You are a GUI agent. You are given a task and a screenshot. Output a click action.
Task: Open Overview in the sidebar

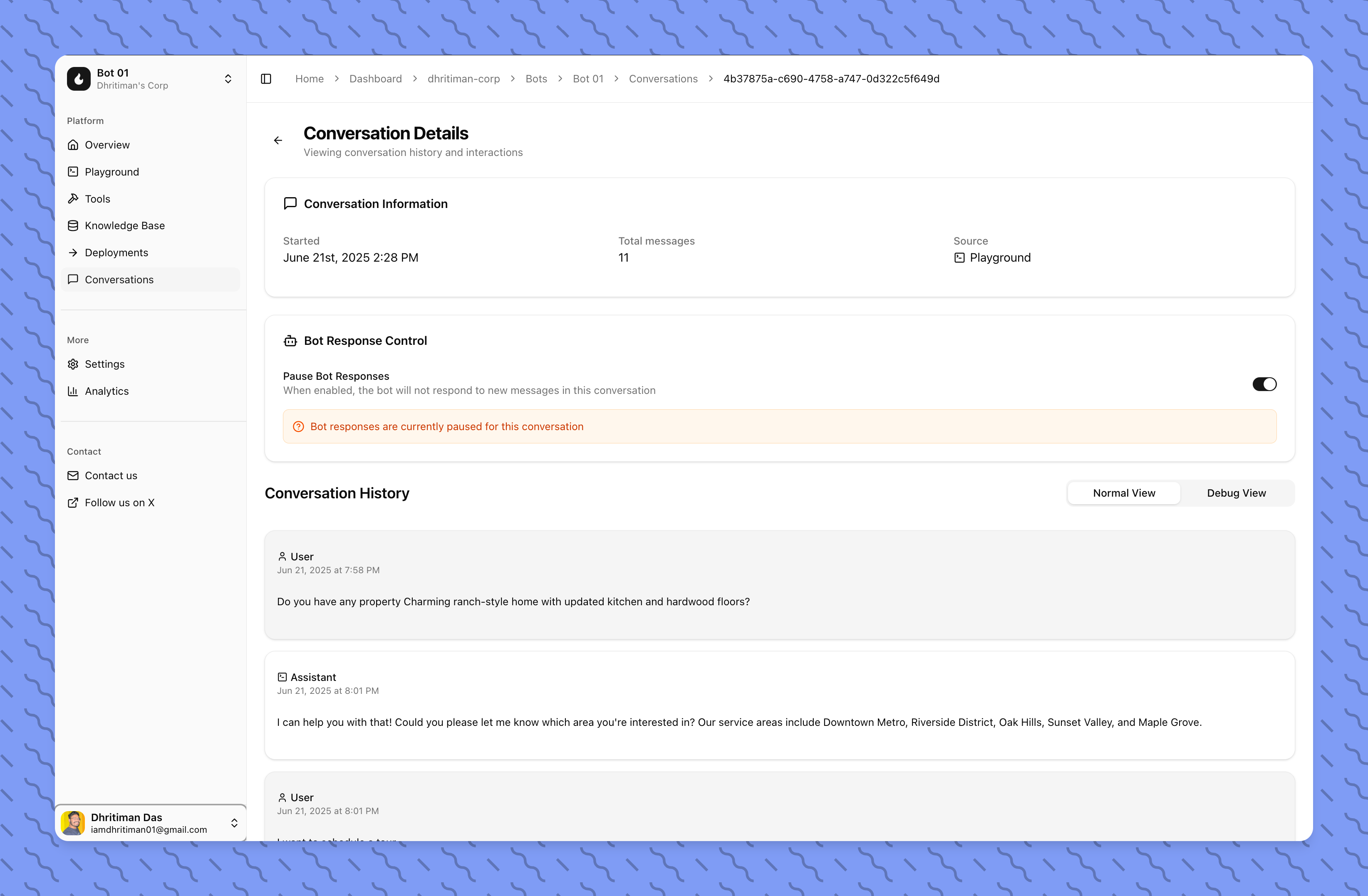pos(151,145)
